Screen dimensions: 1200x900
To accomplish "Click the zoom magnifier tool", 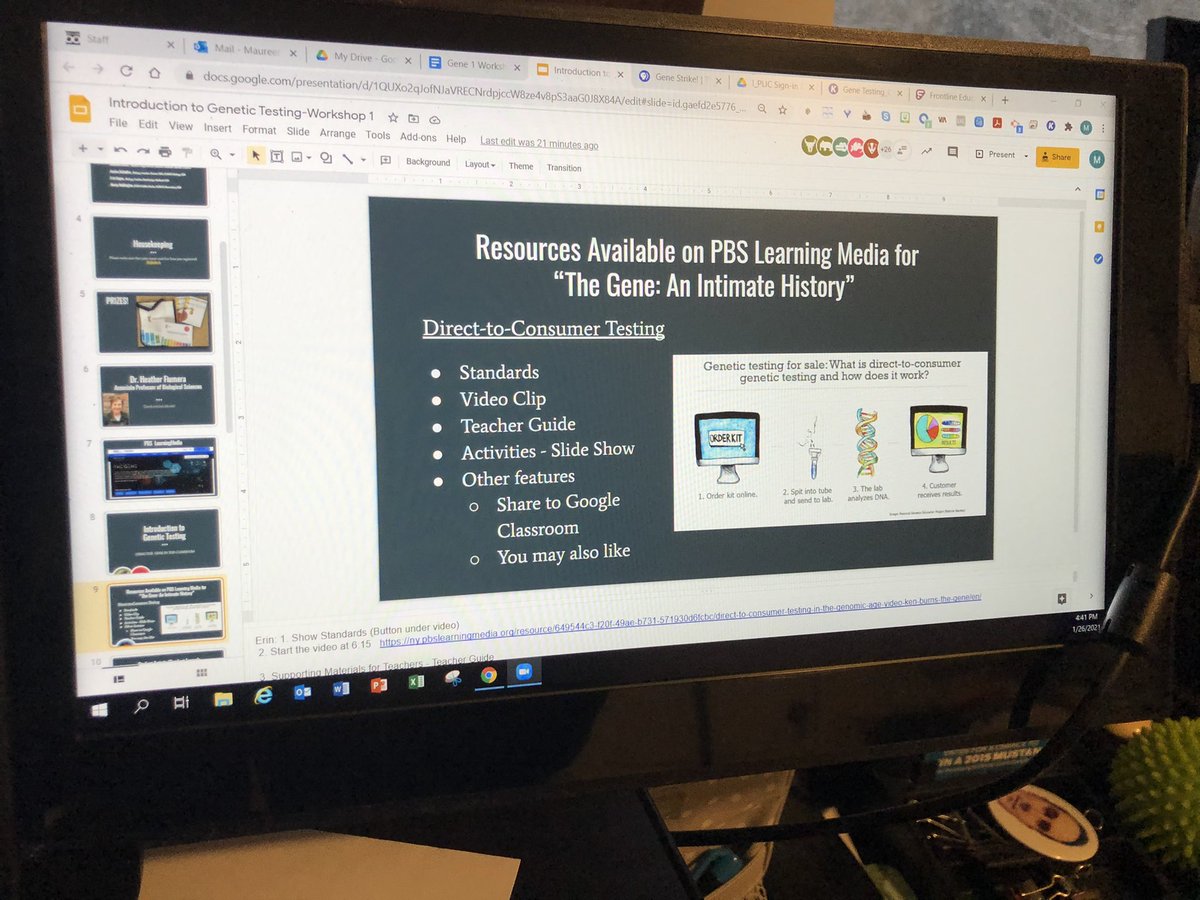I will (215, 153).
